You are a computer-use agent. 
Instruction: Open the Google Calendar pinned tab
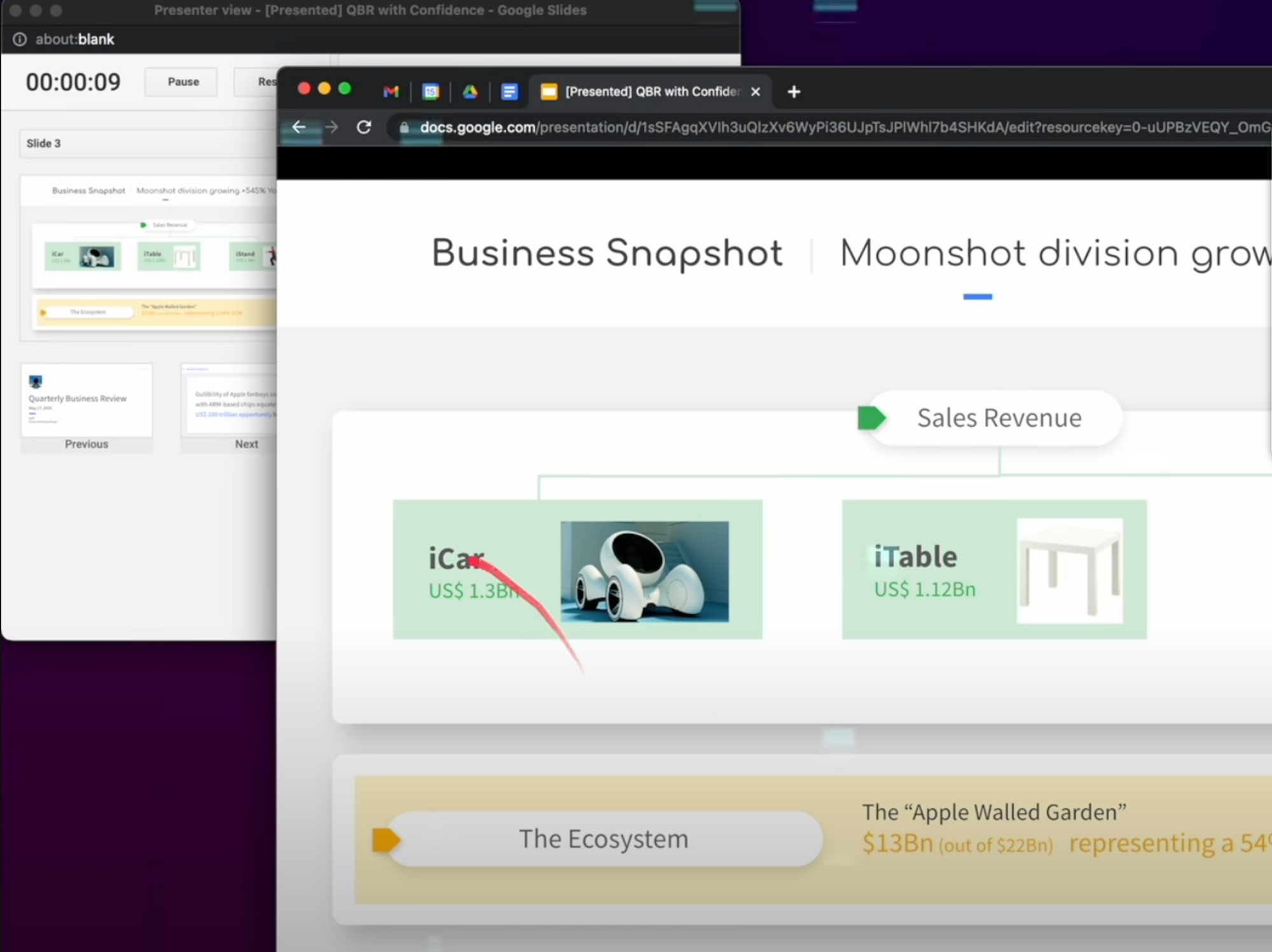coord(431,92)
